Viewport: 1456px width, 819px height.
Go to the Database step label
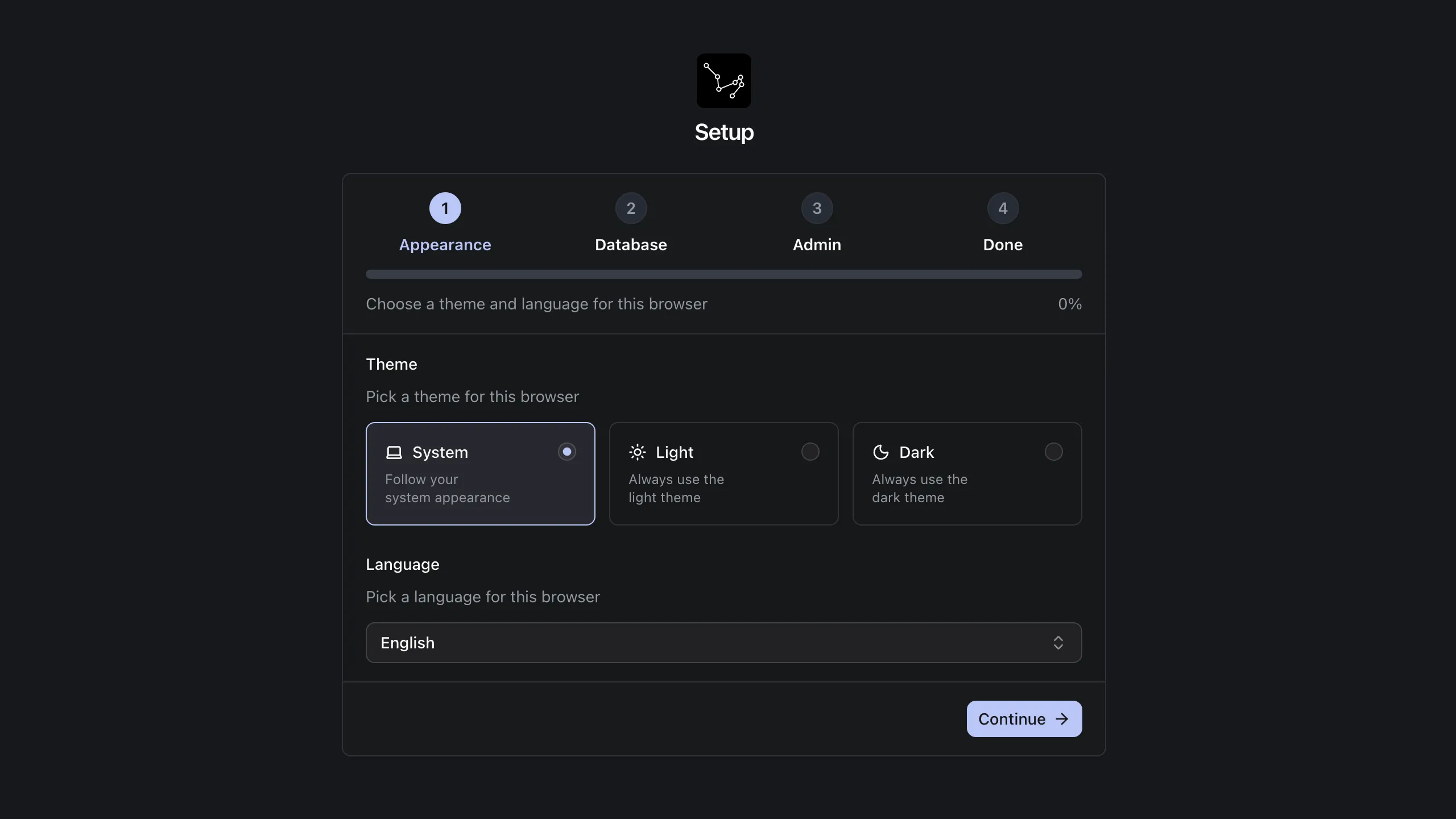631,245
